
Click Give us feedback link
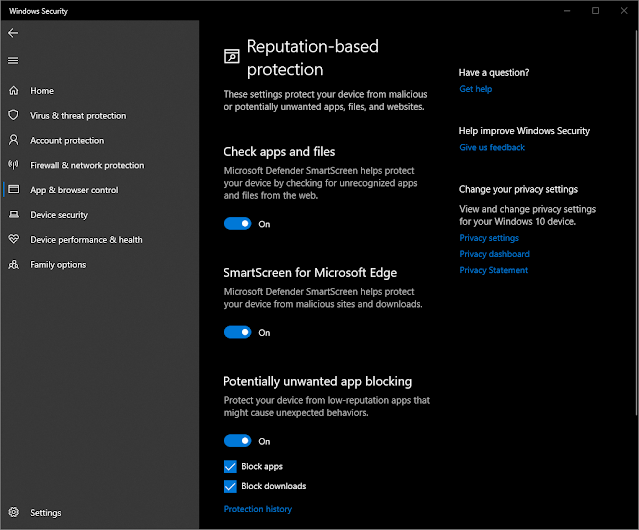[492, 147]
